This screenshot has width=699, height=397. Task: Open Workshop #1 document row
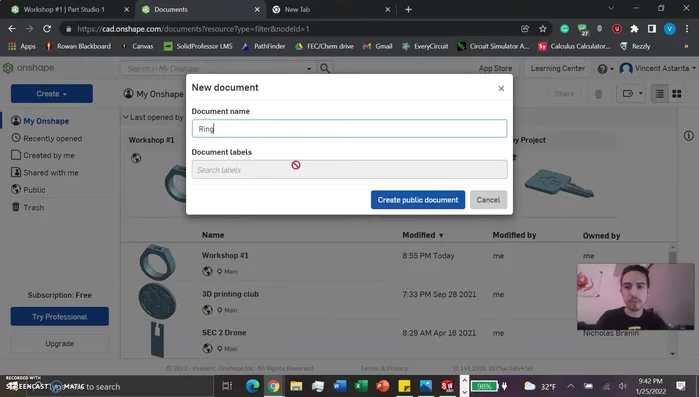(225, 255)
